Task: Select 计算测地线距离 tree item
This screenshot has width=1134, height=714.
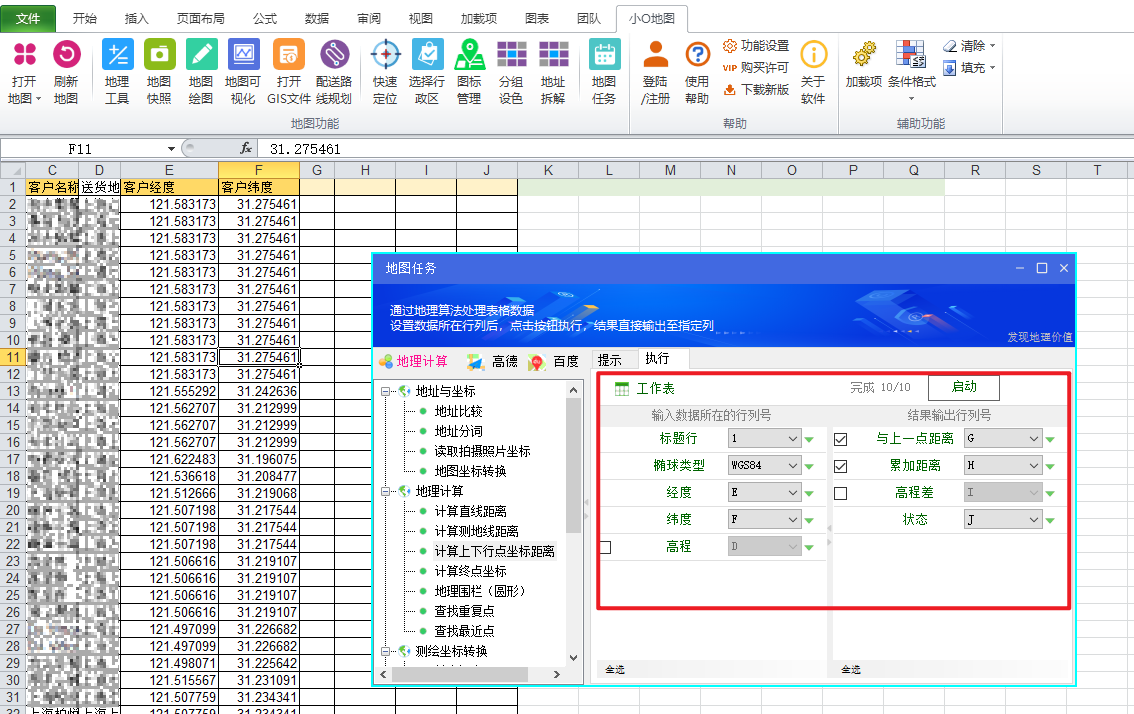Action: pos(476,531)
